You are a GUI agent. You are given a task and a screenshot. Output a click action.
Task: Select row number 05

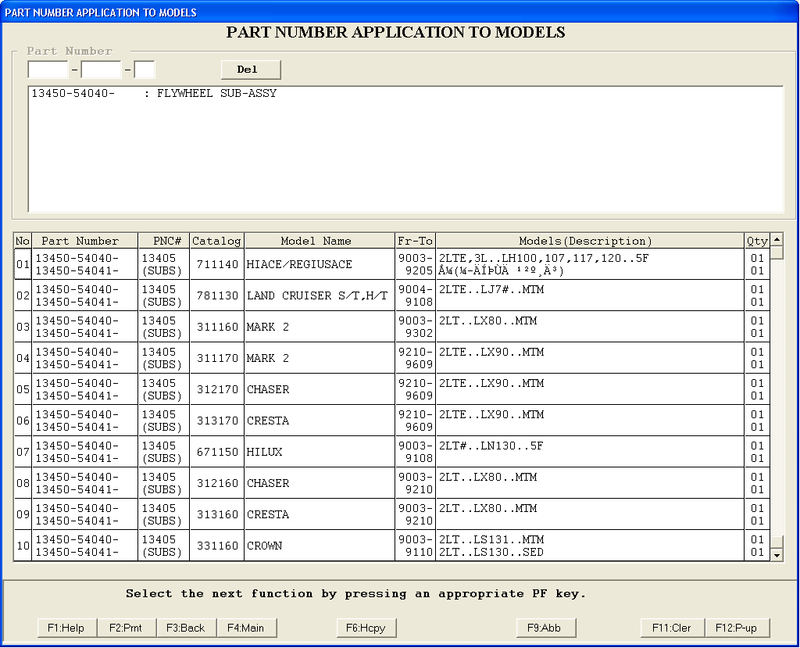[x=22, y=389]
